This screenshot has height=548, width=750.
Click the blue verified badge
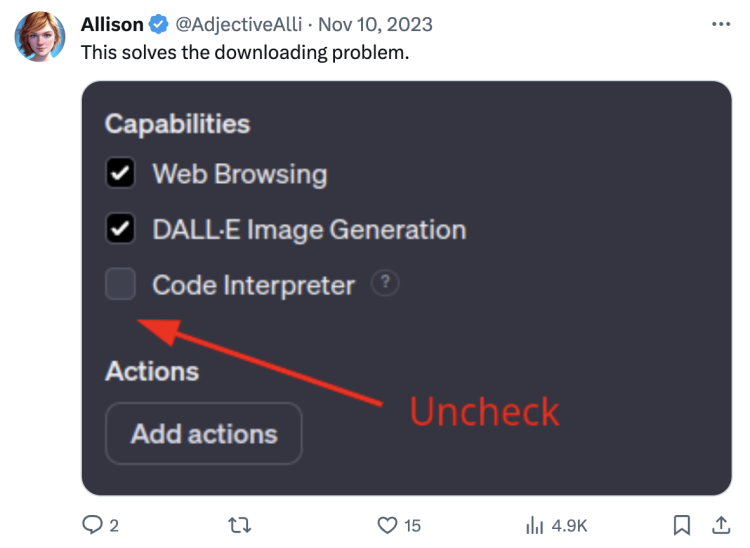(159, 23)
